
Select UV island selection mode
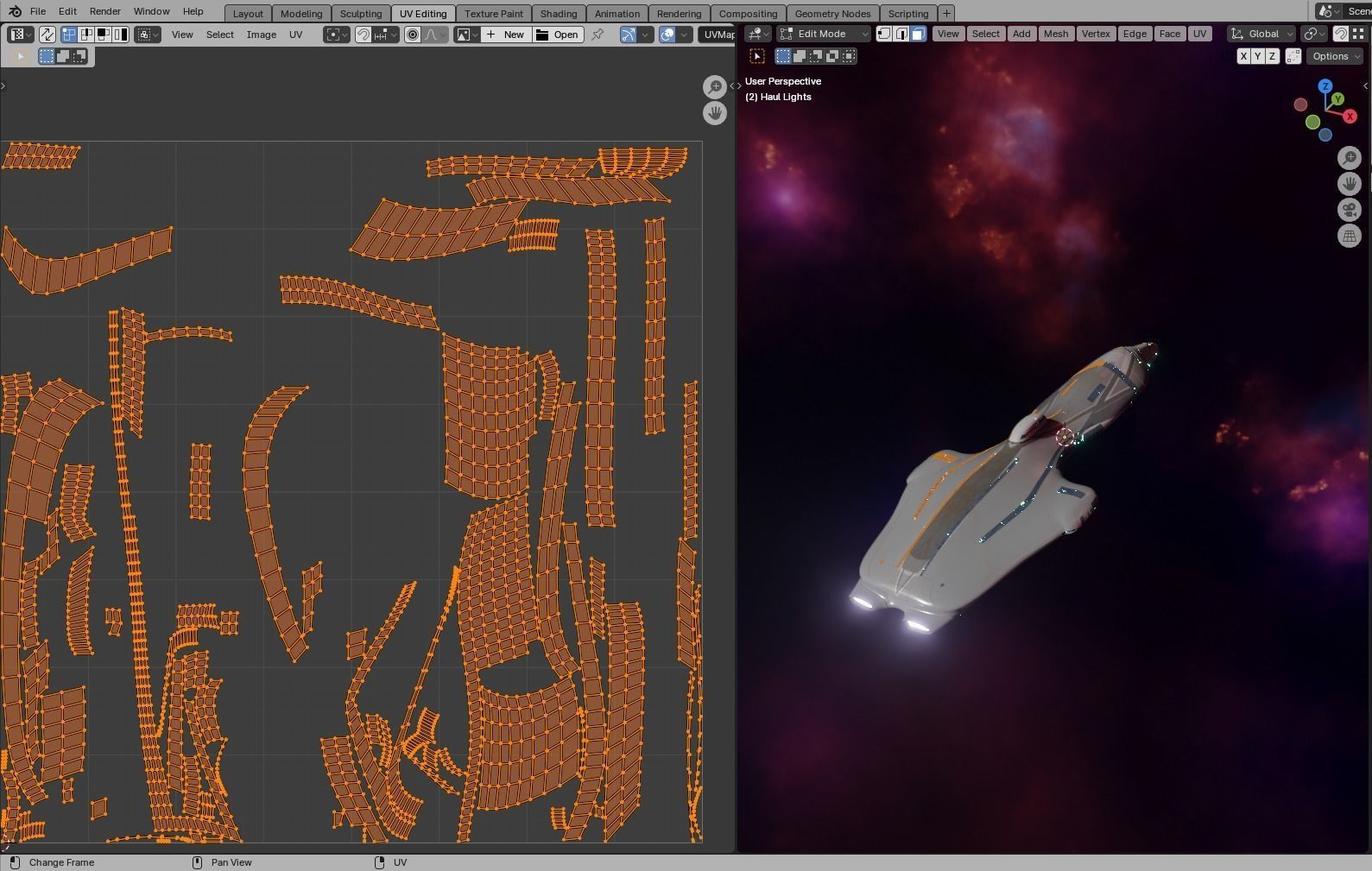[121, 35]
